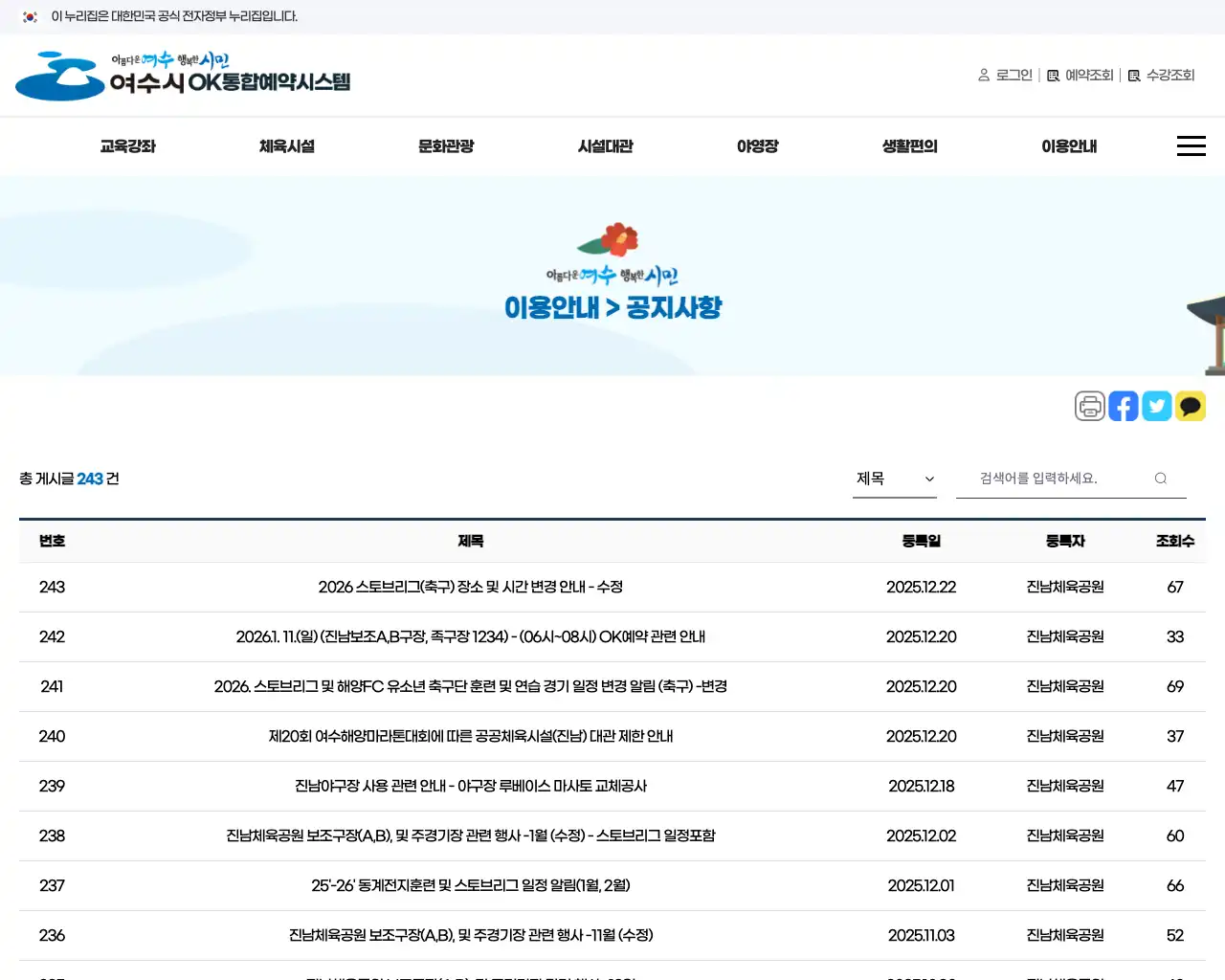Open notice 243 about 2026 스토브리그 schedule change
Viewport: 1225px width, 980px height.
pyautogui.click(x=471, y=587)
